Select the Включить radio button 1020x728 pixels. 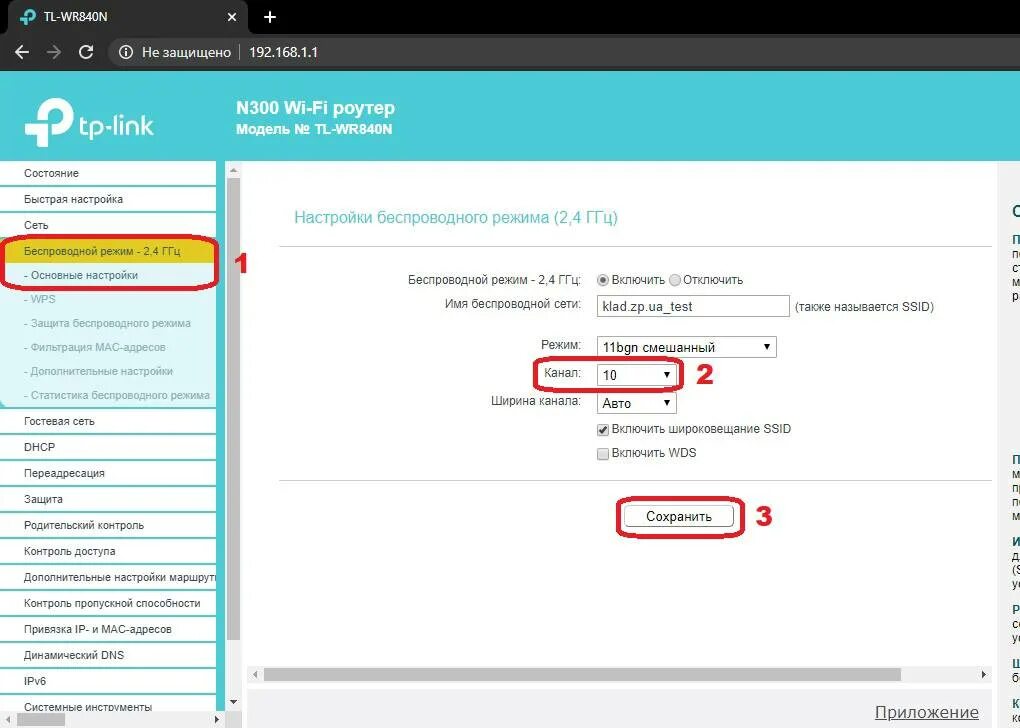tap(602, 280)
